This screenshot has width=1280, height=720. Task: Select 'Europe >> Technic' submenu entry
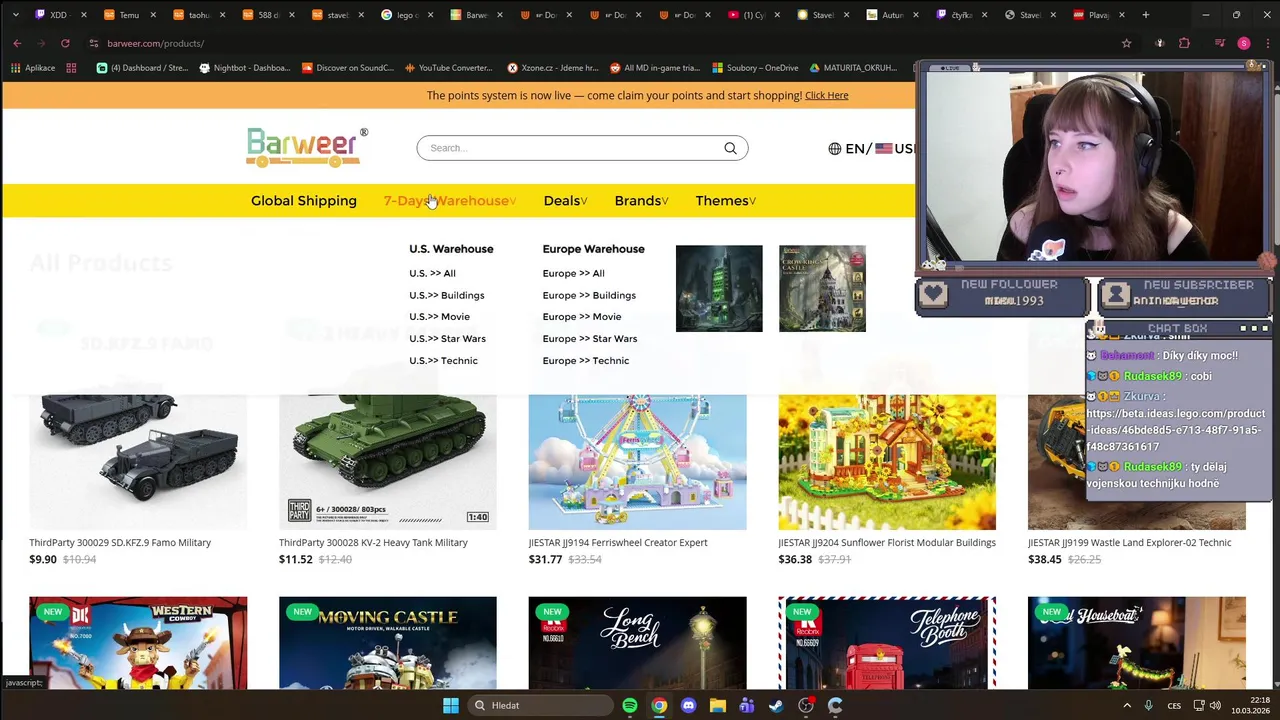coord(585,361)
